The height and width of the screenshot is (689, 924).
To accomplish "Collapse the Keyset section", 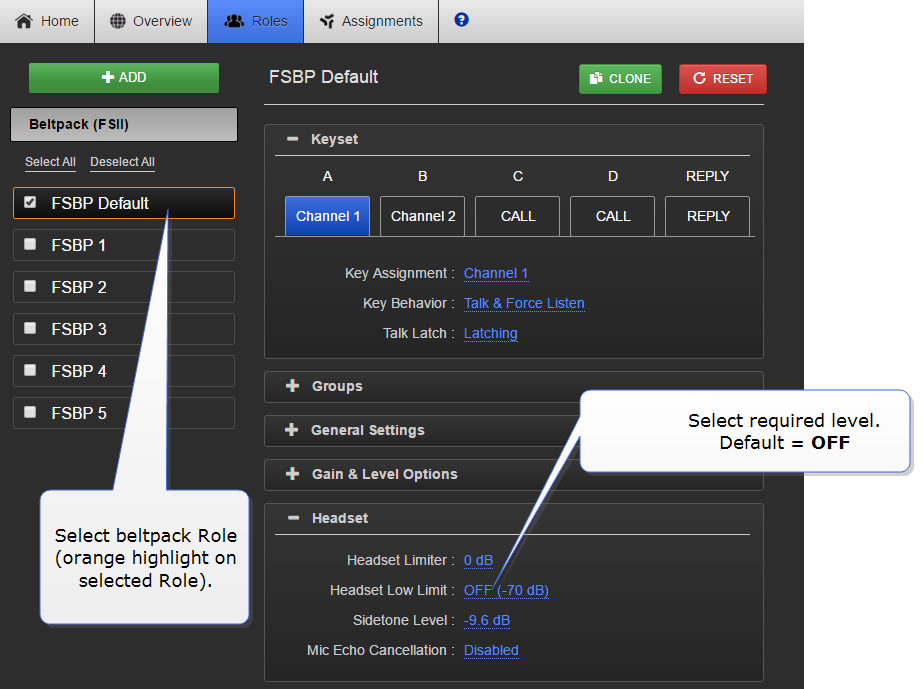I will pyautogui.click(x=292, y=139).
